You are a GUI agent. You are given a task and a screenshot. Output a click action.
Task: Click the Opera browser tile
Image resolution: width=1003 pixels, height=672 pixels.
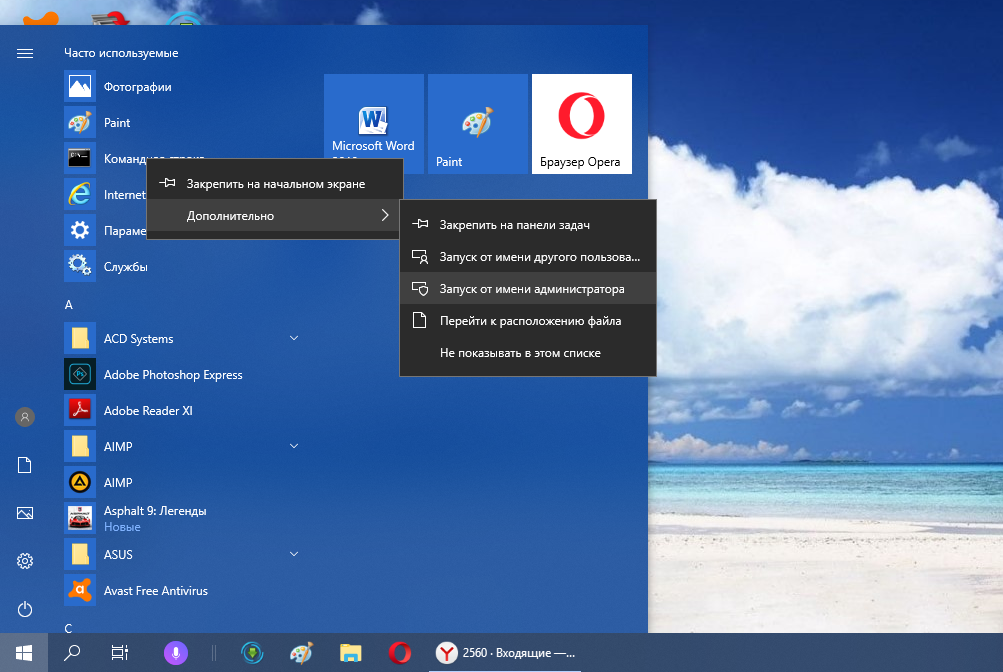[x=581, y=124]
